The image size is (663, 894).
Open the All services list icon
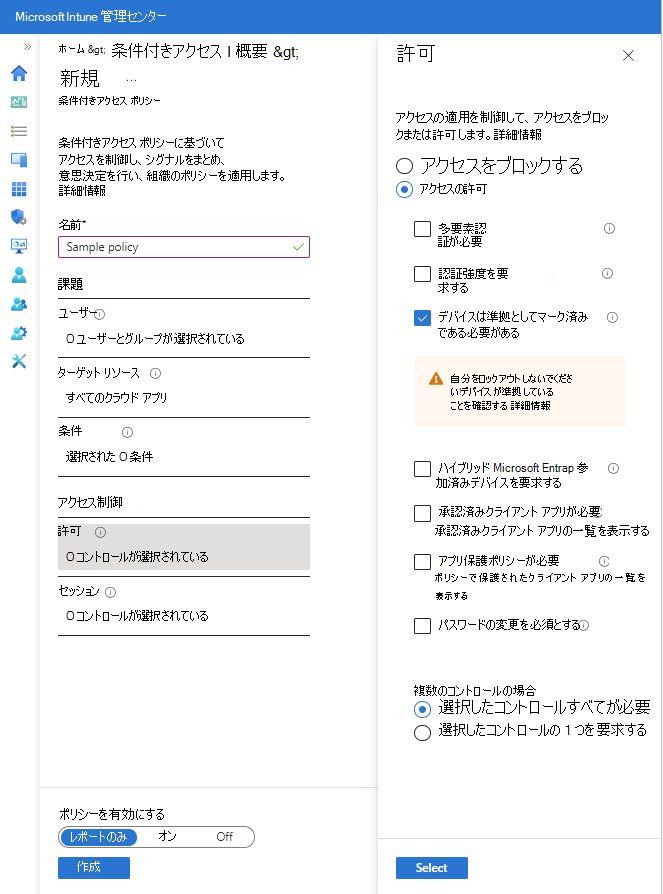[x=19, y=131]
